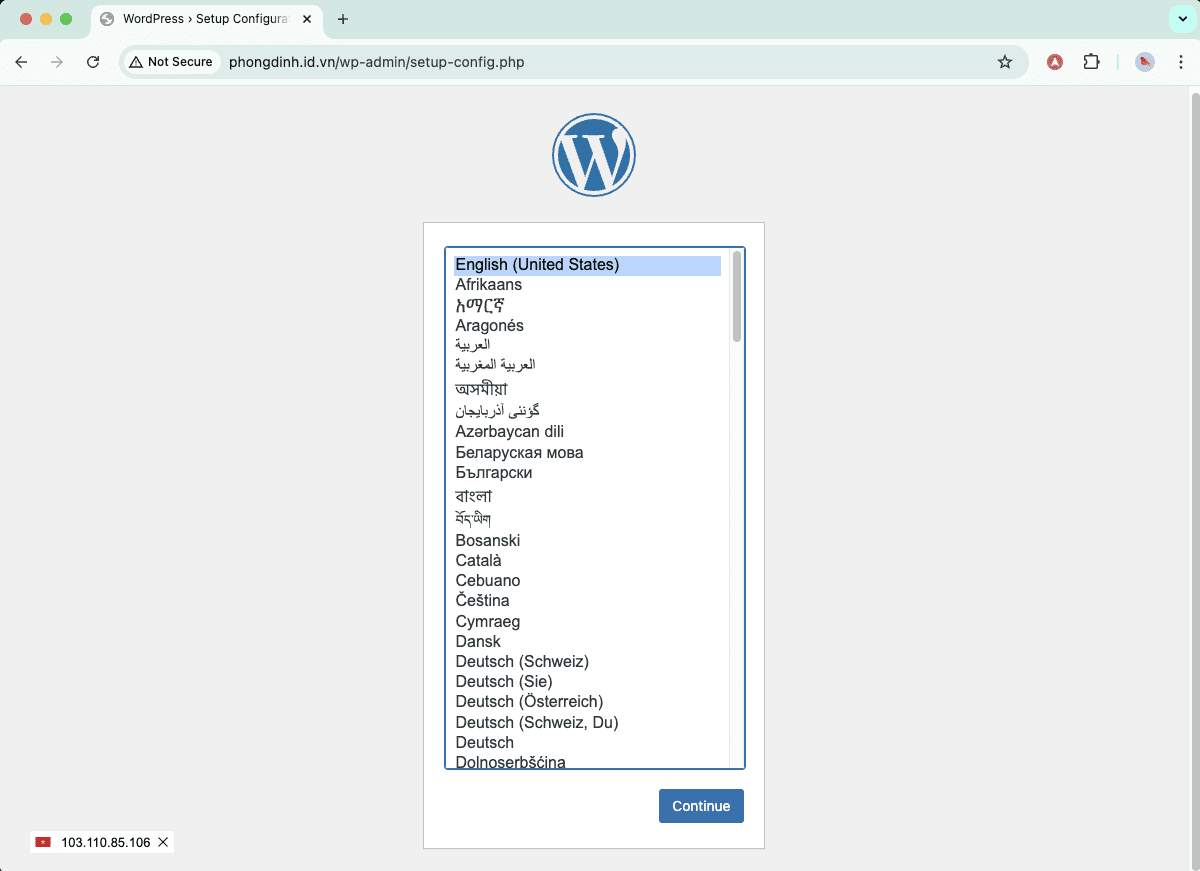Screen dimensions: 1200x871
Task: Select Deutsch (Österreich) option
Action: (x=587, y=702)
